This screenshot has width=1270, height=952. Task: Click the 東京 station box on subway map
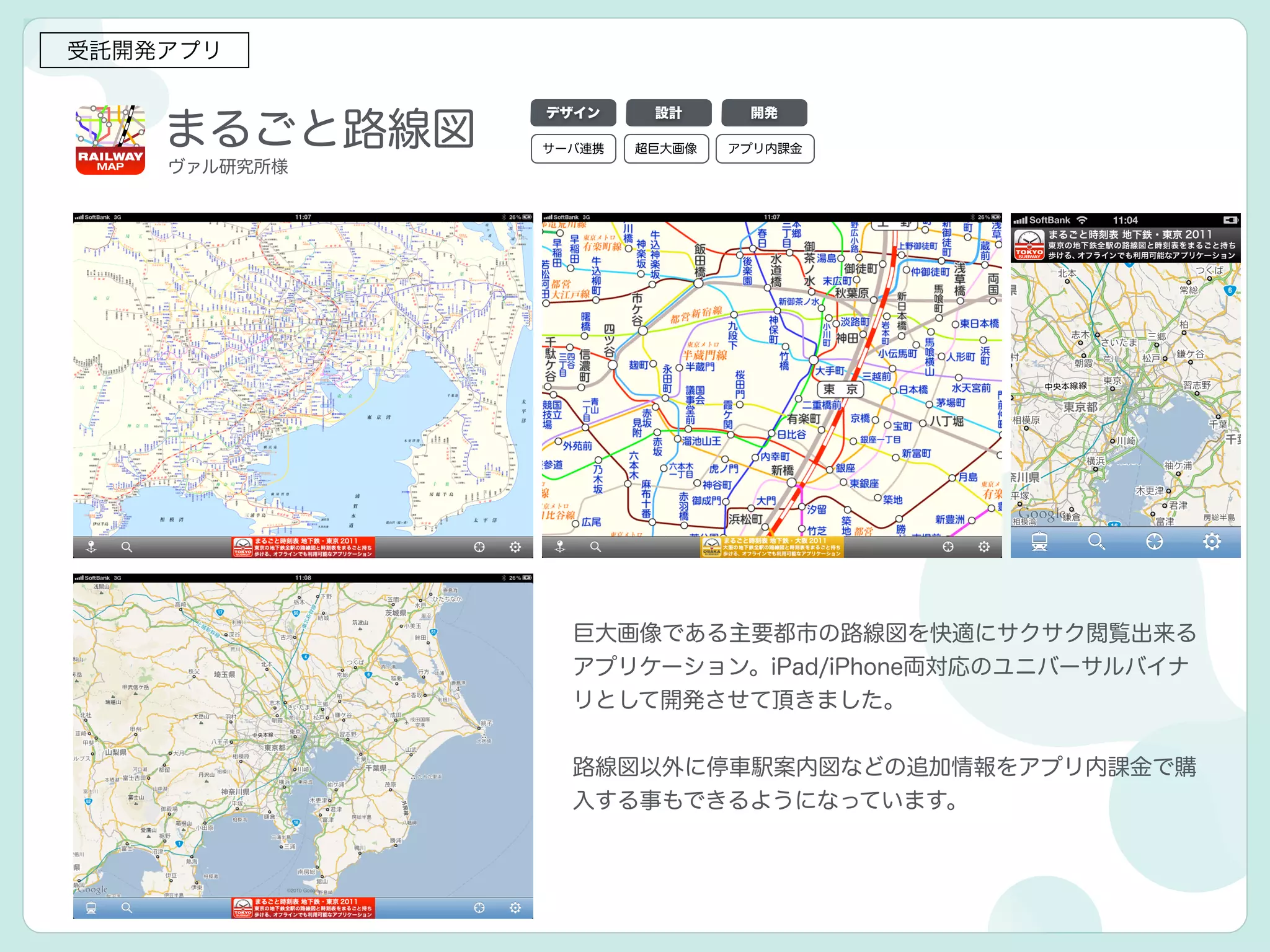840,389
